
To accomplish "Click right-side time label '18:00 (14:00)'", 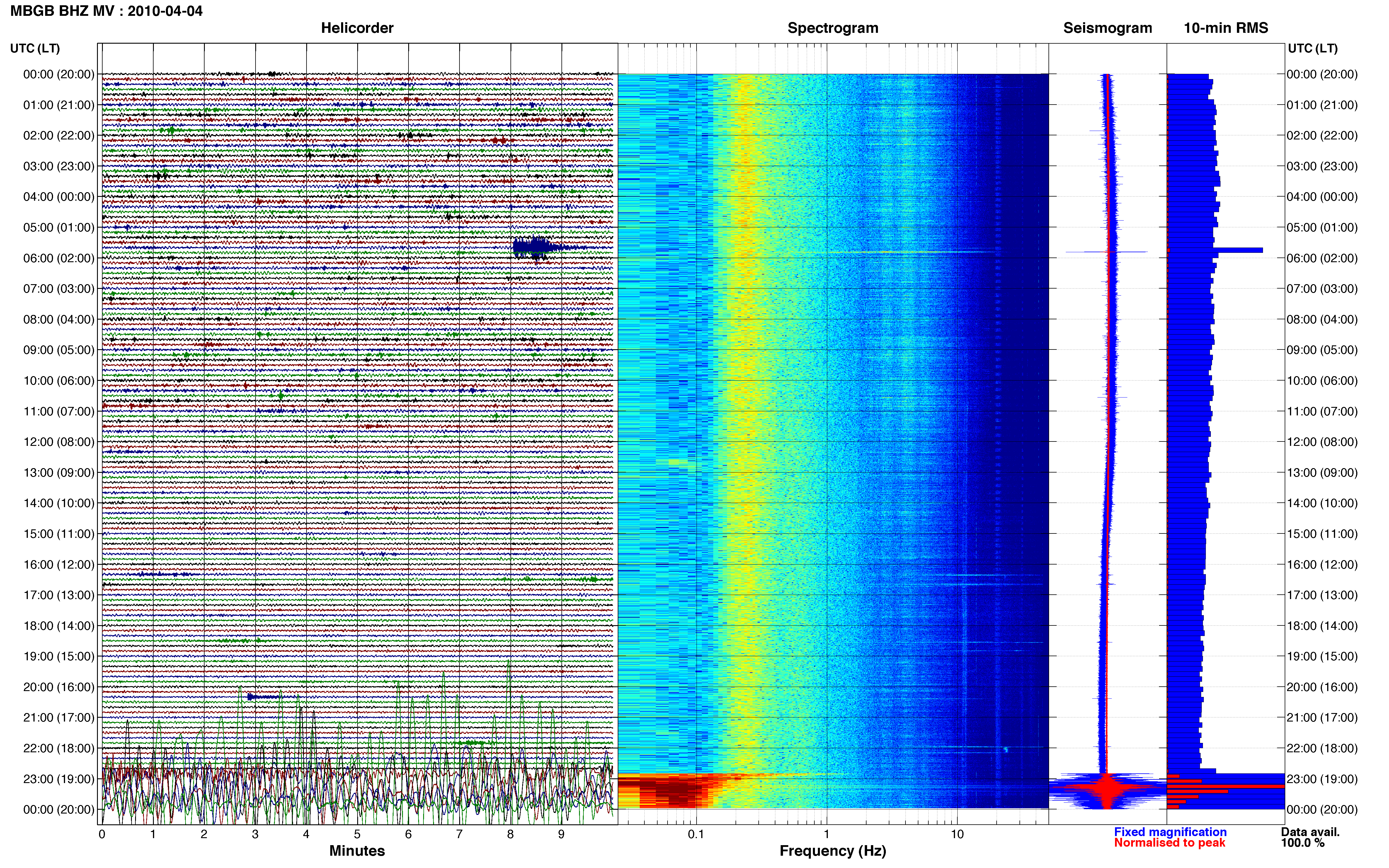I will (1322, 626).
